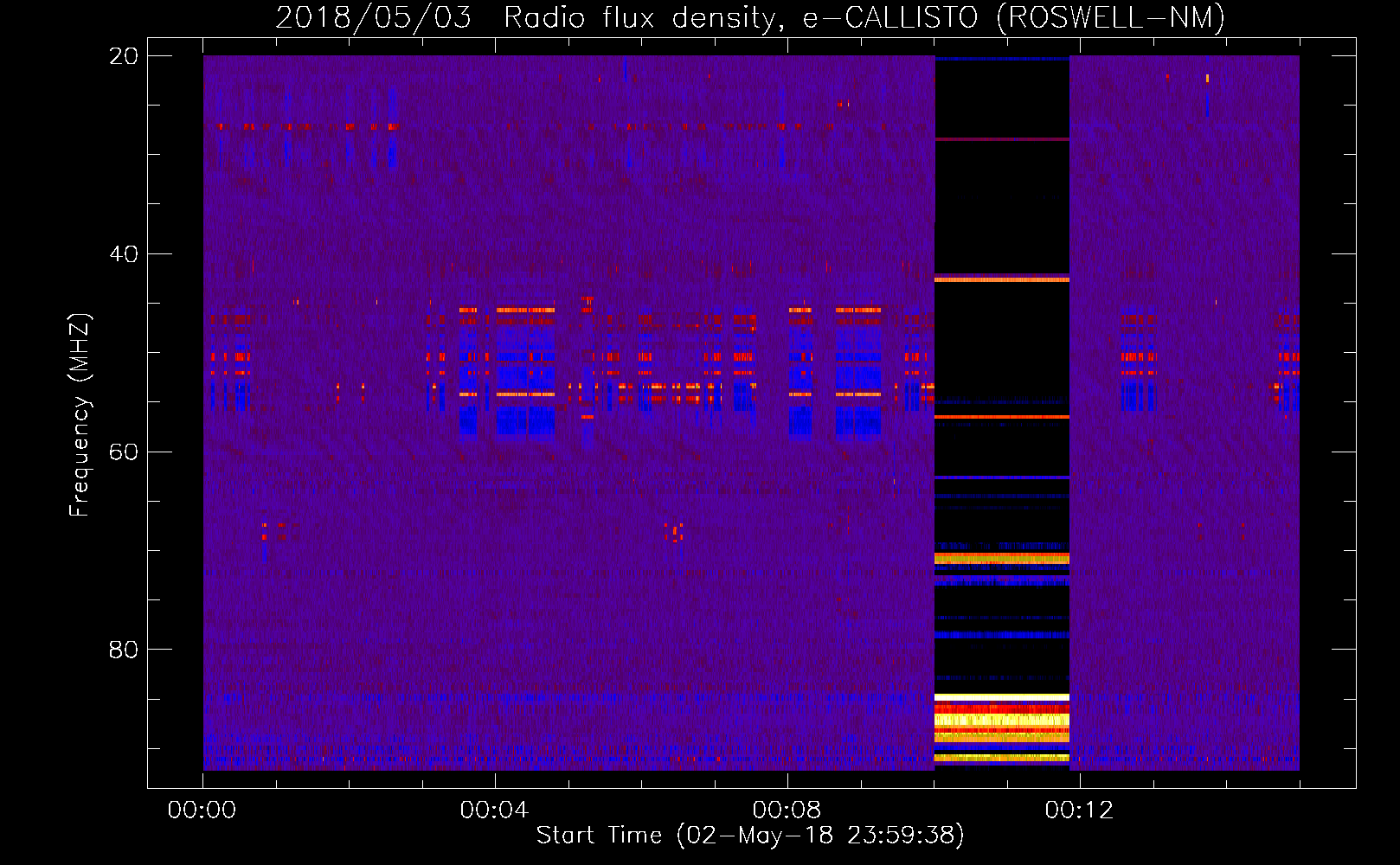This screenshot has height=865, width=1400.
Task: Click the y-axis tick label '80'
Action: click(x=124, y=650)
